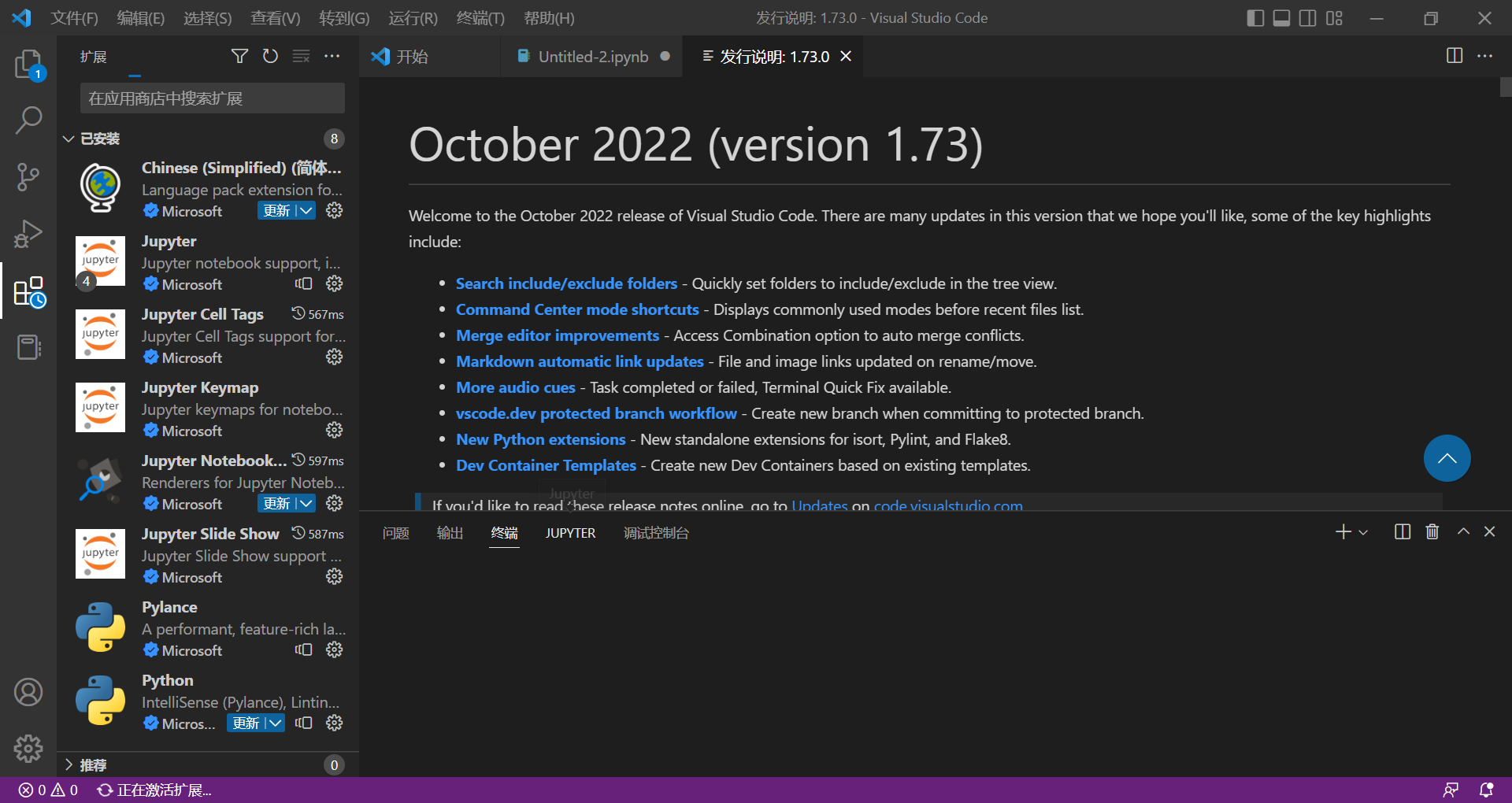Image resolution: width=1512 pixels, height=803 pixels.
Task: Switch to Untitled-2.ipynb tab
Action: point(593,57)
